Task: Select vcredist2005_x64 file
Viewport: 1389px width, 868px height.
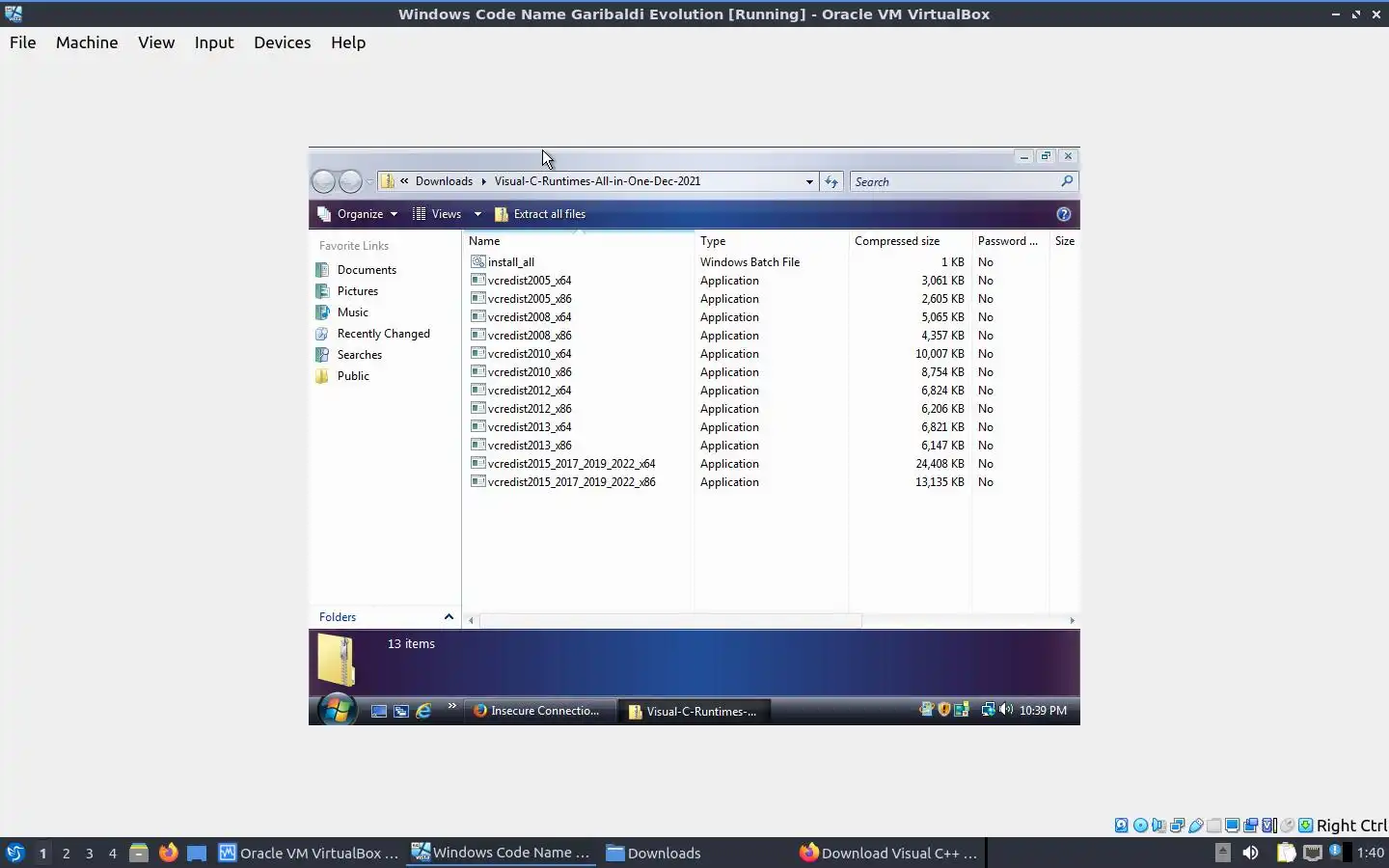Action: 521,281
